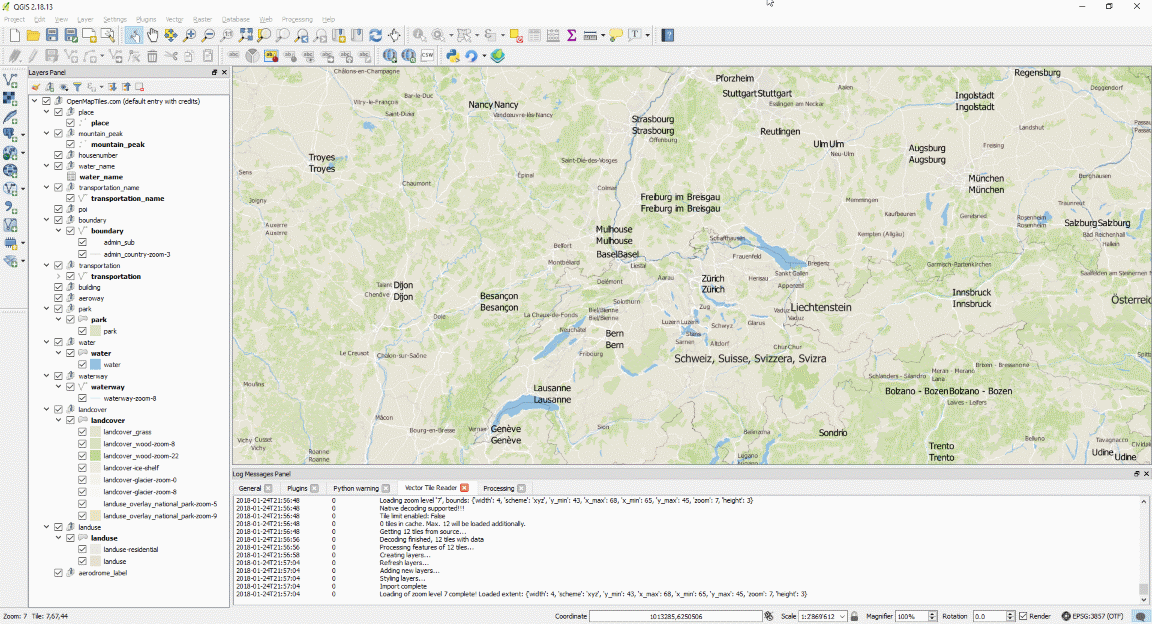The image size is (1152, 624).
Task: Select the park layer swatch
Action: (95, 331)
